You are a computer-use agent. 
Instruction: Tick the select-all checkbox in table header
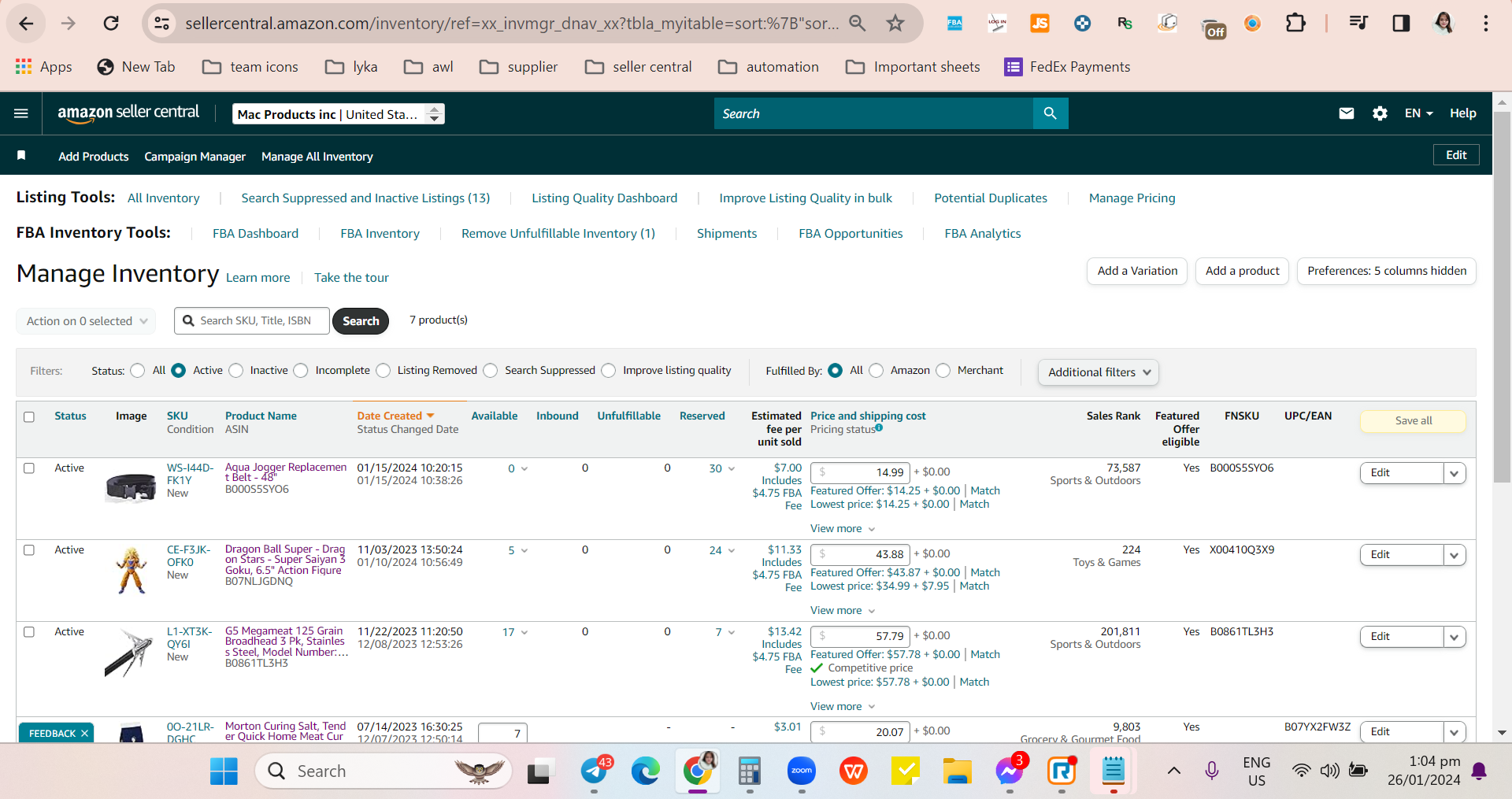[29, 416]
